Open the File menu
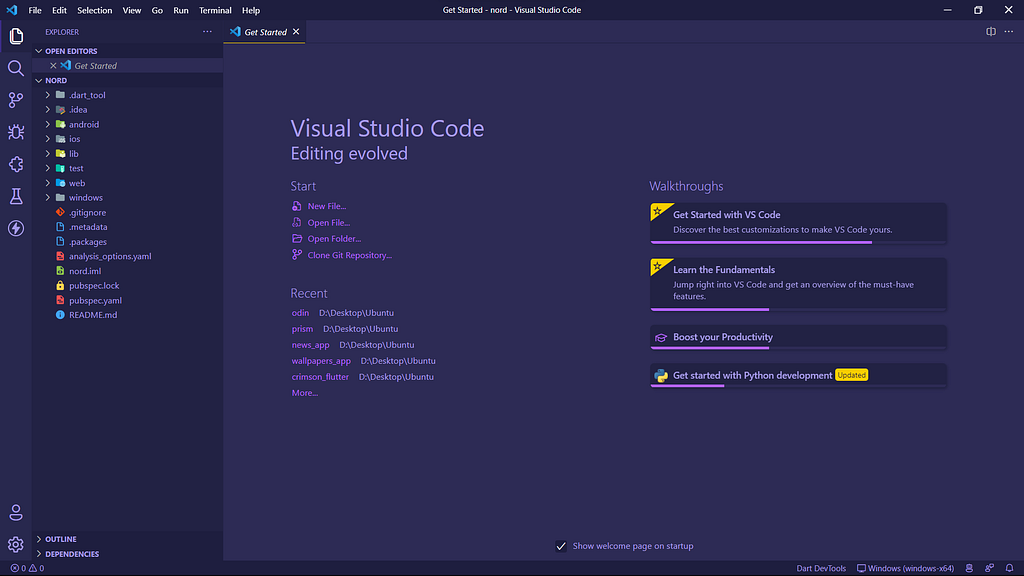This screenshot has height=576, width=1024. 35,10
